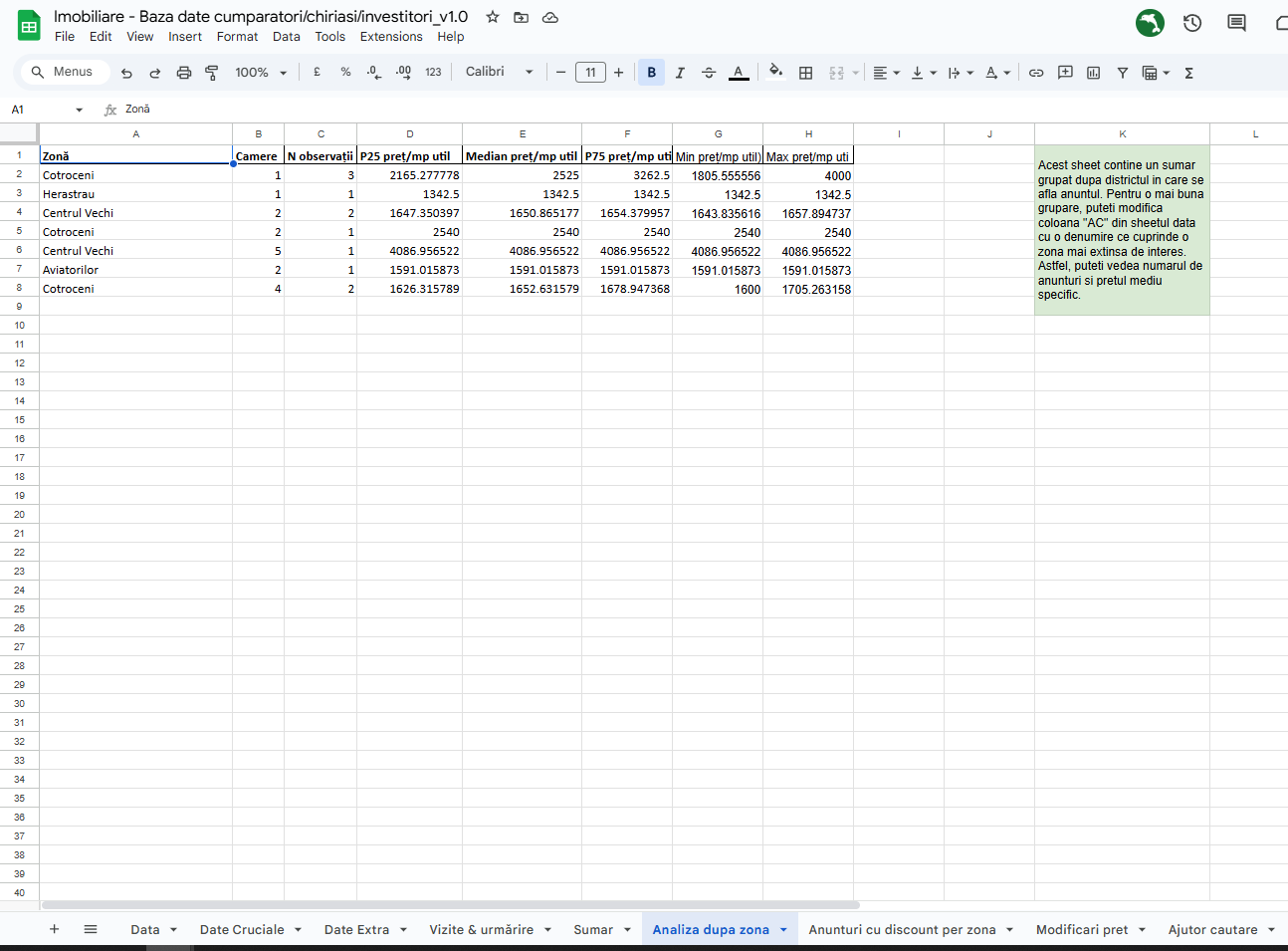Insert a link with the chain icon
1288x951 pixels.
[1036, 73]
